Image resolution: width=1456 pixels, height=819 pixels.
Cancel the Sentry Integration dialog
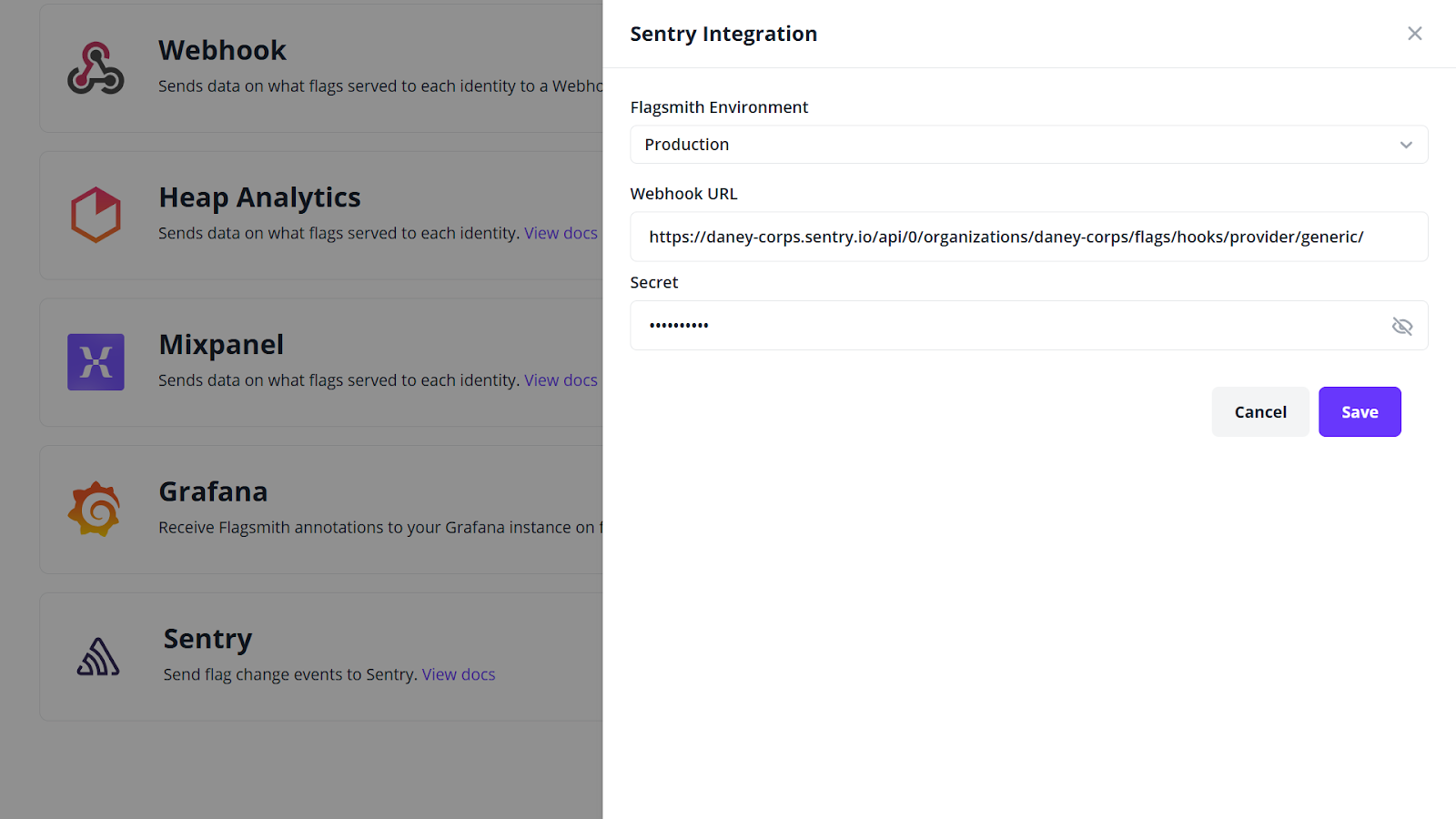tap(1259, 411)
